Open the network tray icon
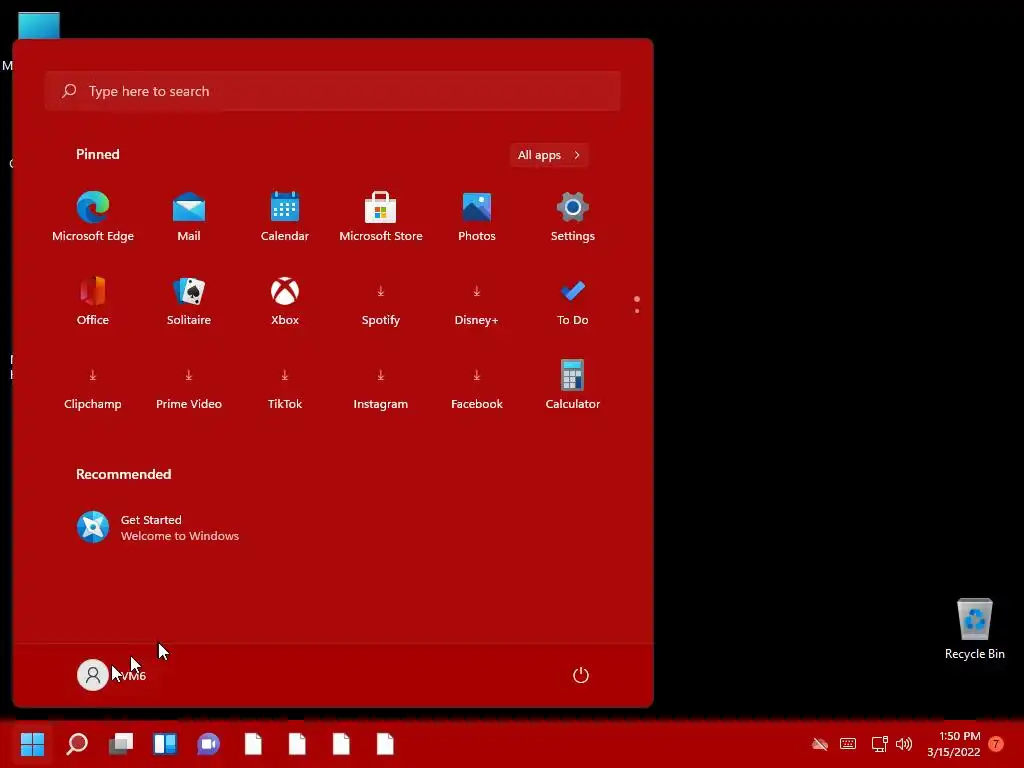The width and height of the screenshot is (1024, 768). pyautogui.click(x=879, y=744)
